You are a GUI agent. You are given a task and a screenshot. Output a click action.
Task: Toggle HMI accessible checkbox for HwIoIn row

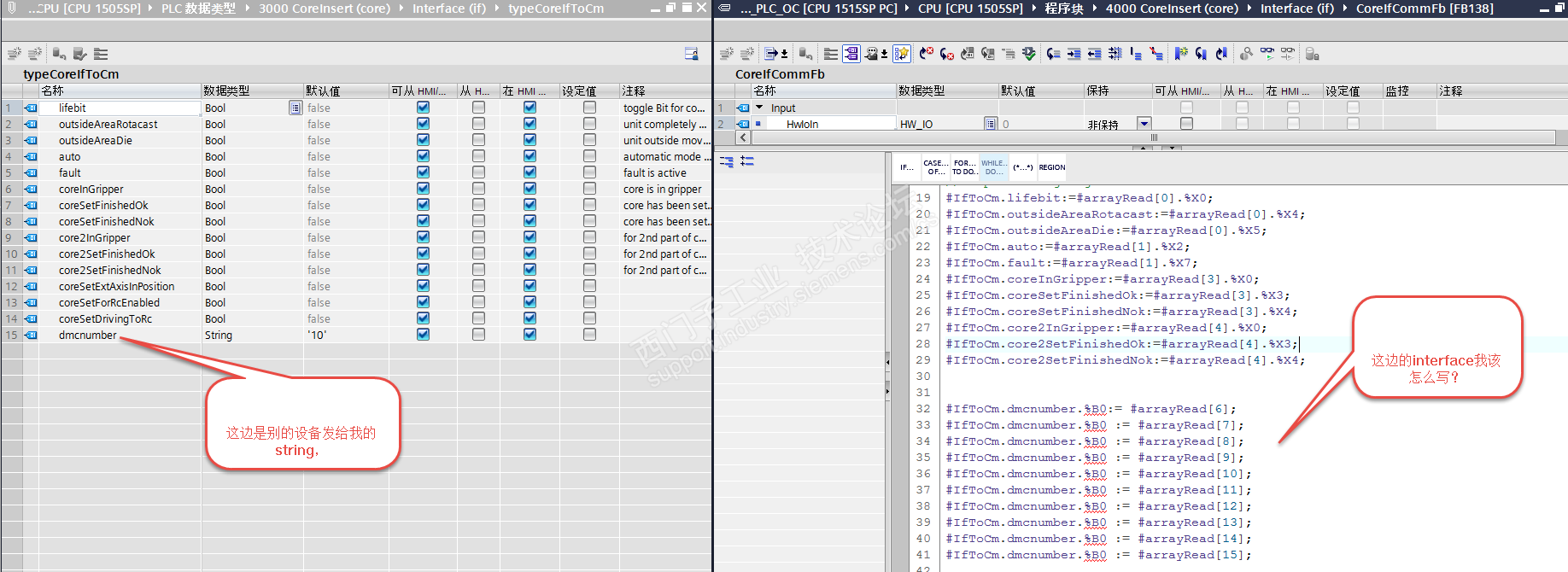1186,124
